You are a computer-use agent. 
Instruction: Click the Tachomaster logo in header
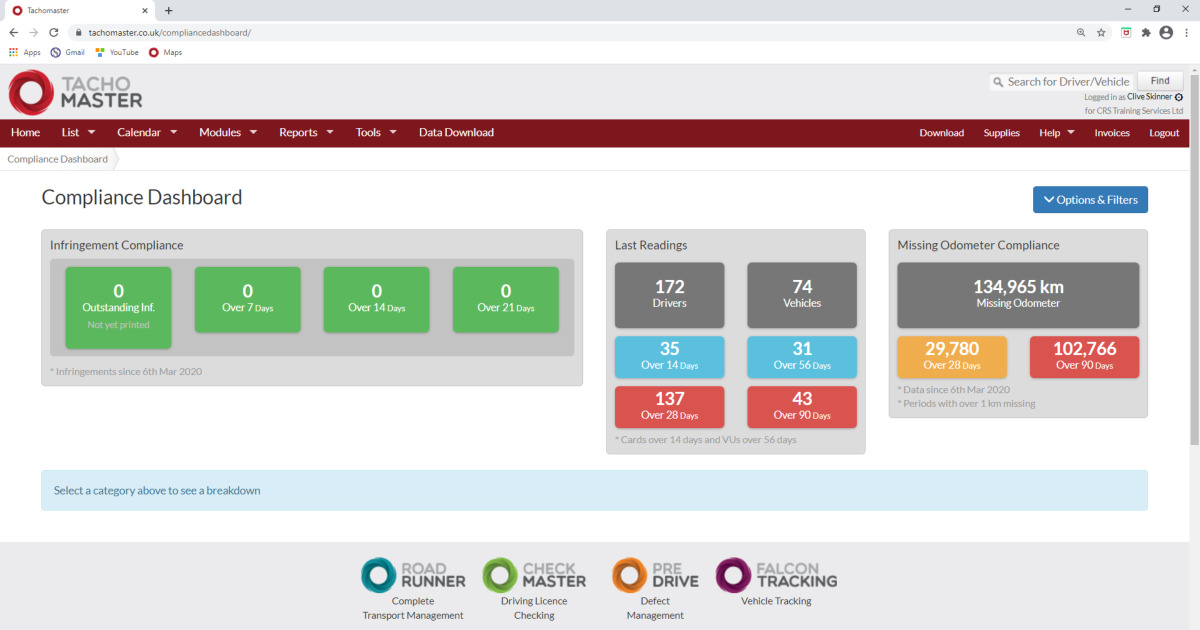point(76,92)
